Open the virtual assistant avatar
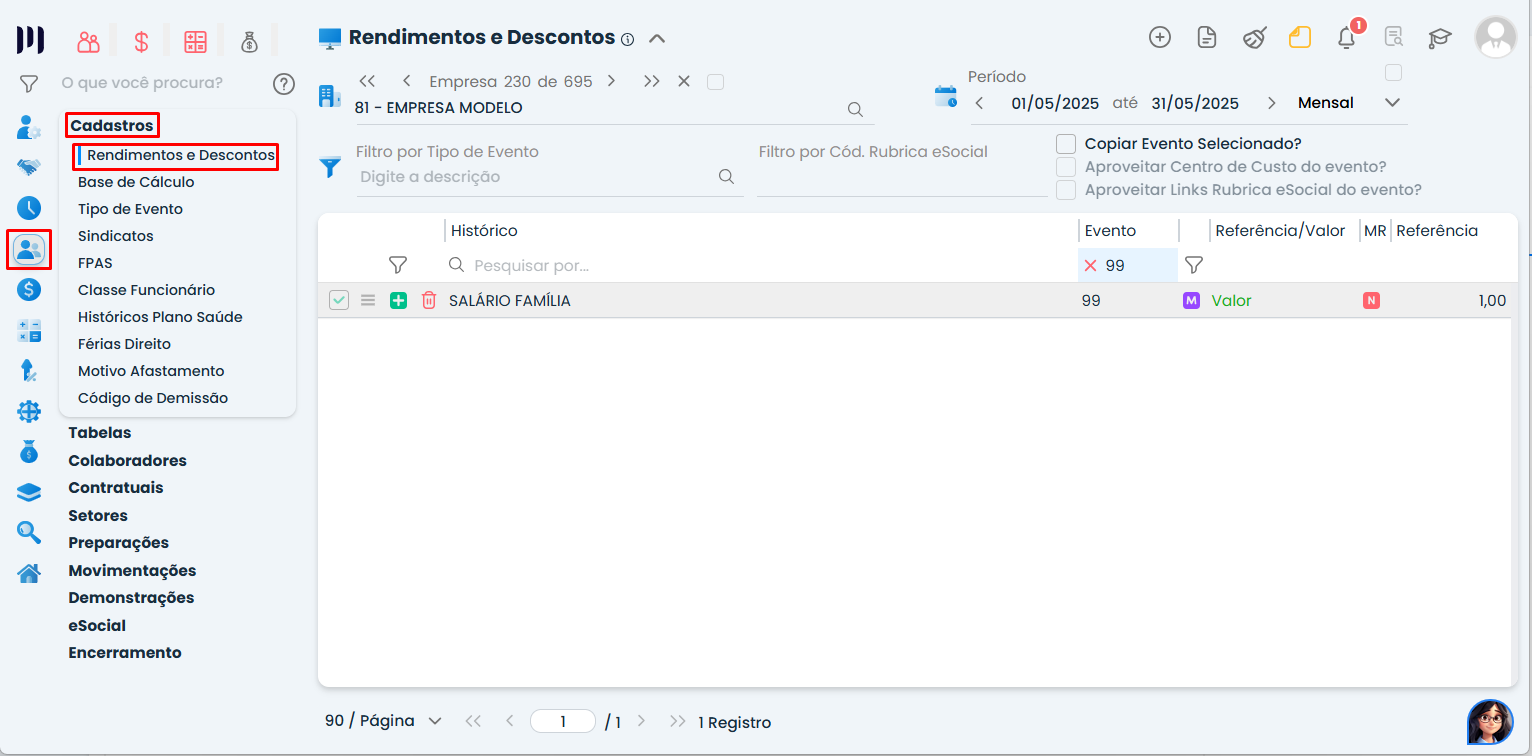 tap(1490, 722)
